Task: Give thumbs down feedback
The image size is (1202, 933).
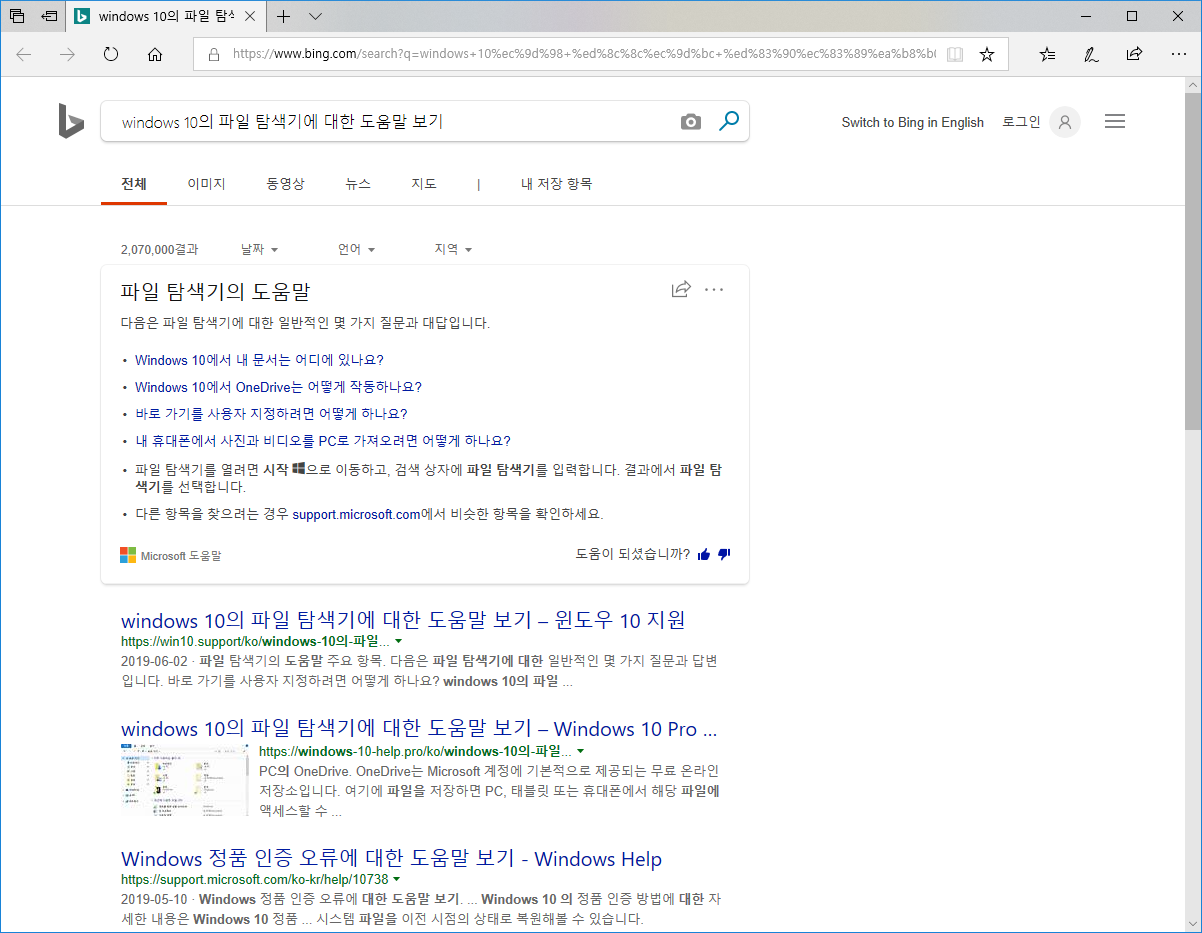Action: [725, 554]
